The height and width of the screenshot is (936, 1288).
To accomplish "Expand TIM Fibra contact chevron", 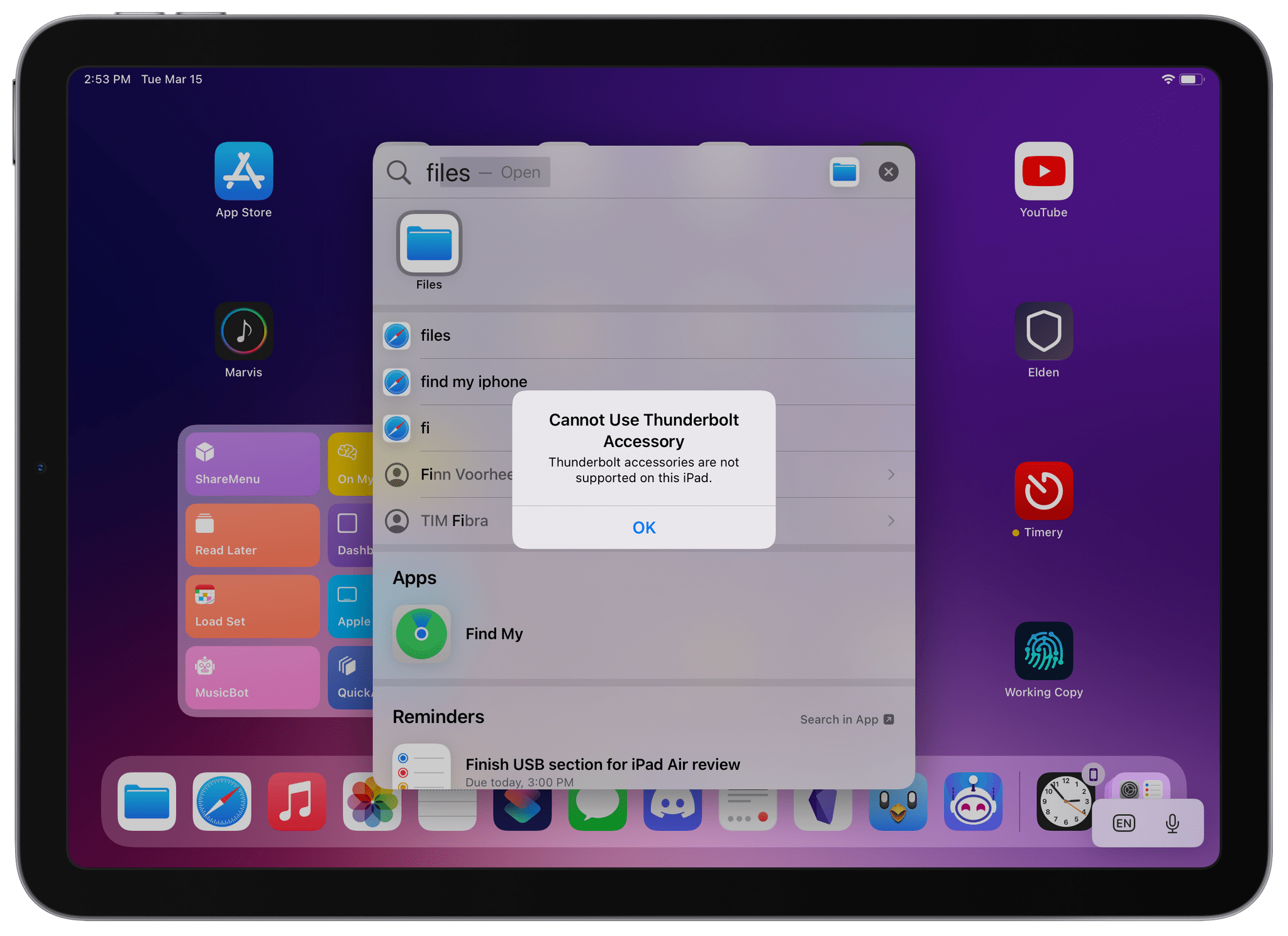I will click(x=891, y=520).
